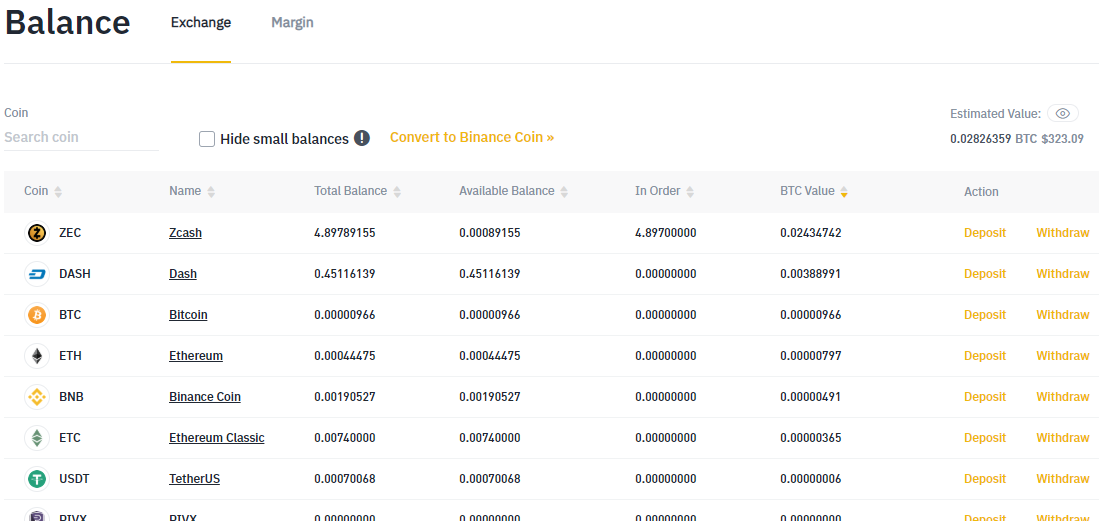Sort table by Coin column
The width and height of the screenshot is (1099, 521).
[58, 192]
